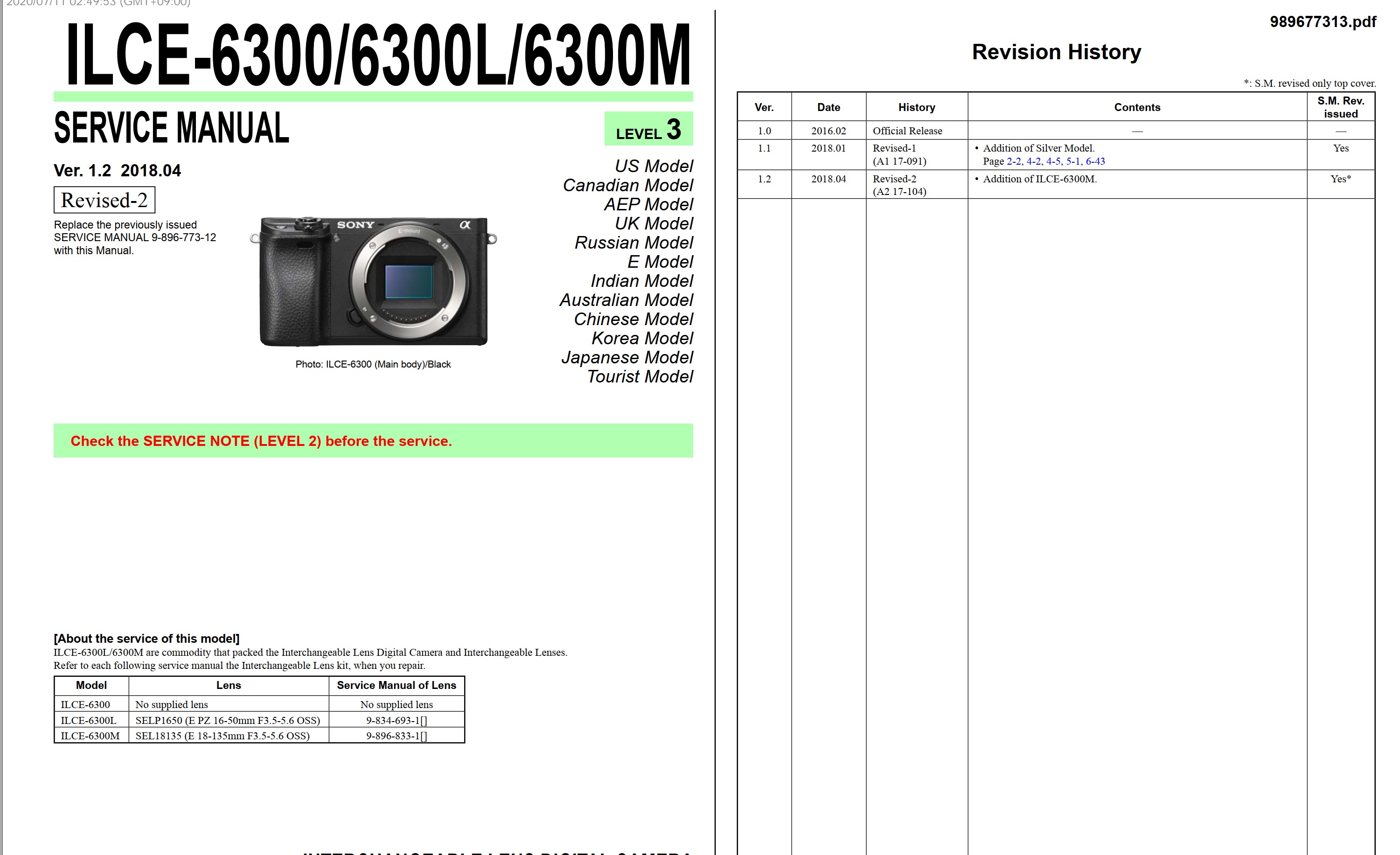The width and height of the screenshot is (1400, 855).
Task: Follow the 4-5 page link
Action: tap(1053, 161)
